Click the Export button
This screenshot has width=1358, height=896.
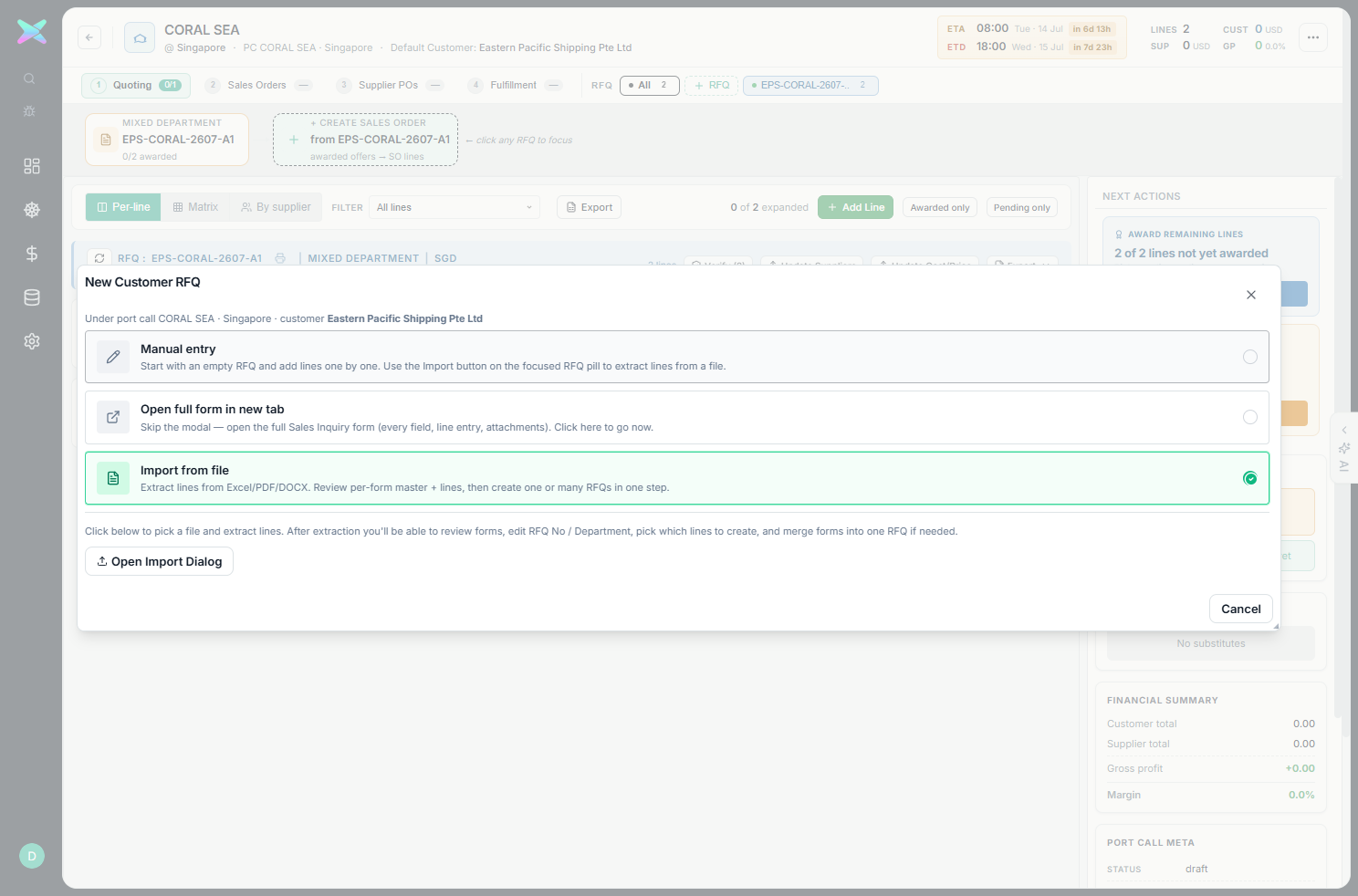click(x=589, y=207)
